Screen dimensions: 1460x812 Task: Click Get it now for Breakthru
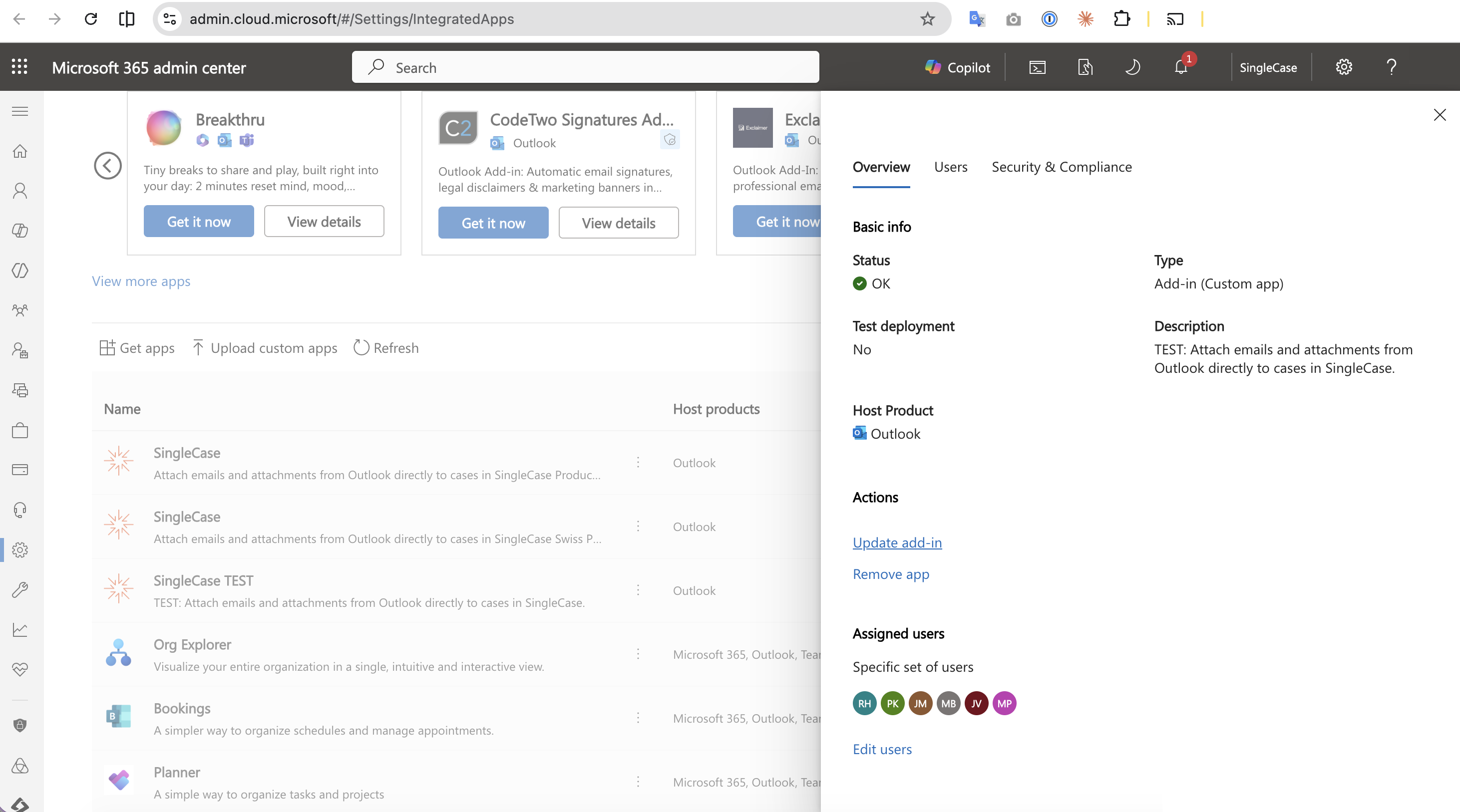click(x=199, y=222)
